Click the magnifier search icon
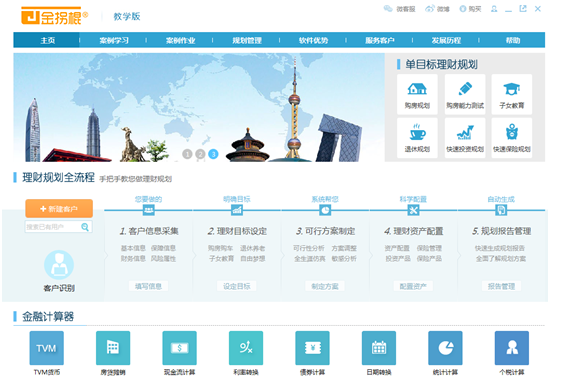This screenshot has height=385, width=561. [x=85, y=227]
